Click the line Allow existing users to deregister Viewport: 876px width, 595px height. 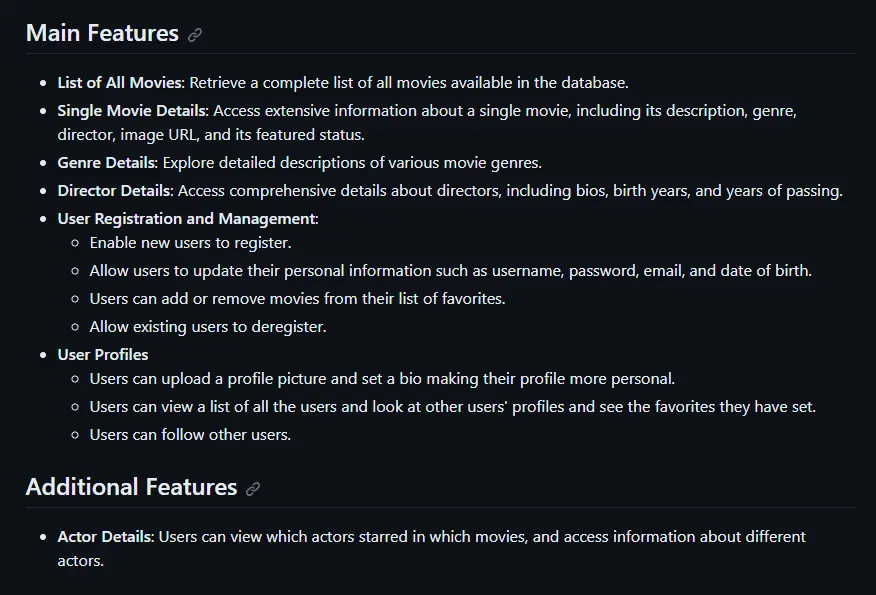208,326
